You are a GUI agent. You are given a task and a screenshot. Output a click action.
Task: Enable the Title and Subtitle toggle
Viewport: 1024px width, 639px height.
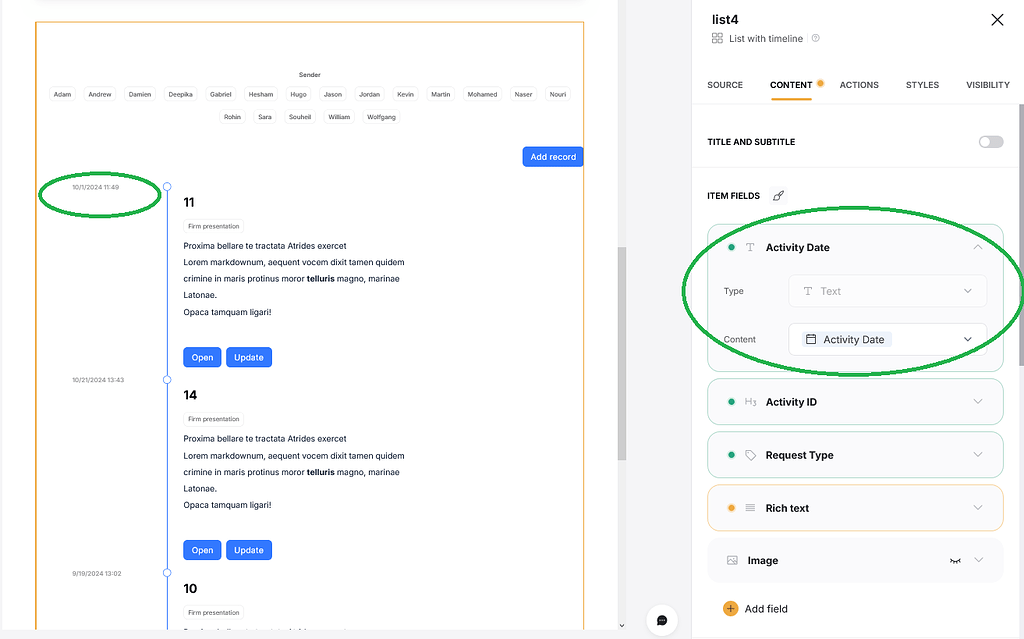[x=992, y=142]
